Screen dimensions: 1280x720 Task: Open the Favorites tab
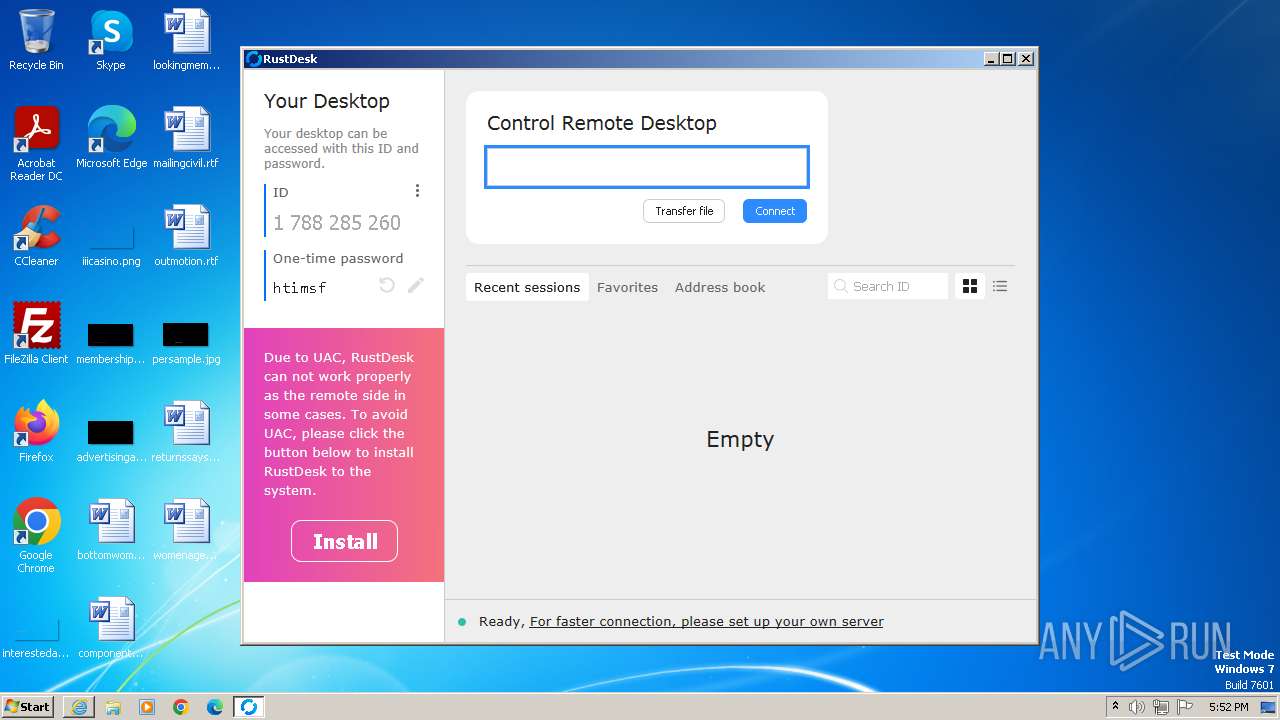coord(627,287)
